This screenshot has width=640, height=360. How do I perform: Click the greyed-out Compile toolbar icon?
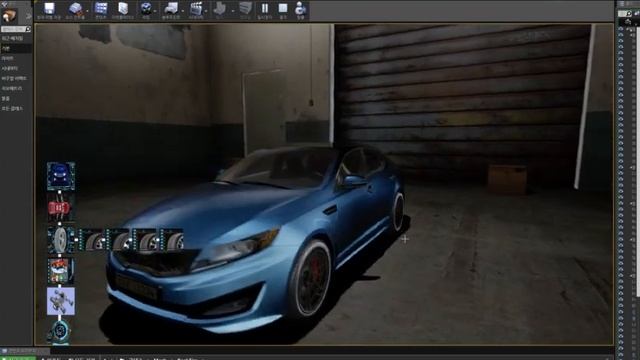[245, 9]
